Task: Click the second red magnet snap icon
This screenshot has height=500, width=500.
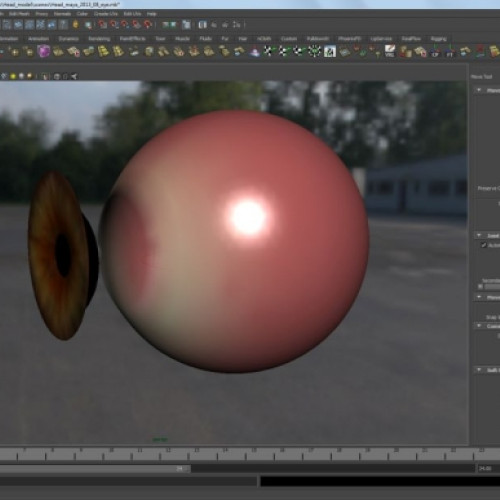Action: [114, 25]
